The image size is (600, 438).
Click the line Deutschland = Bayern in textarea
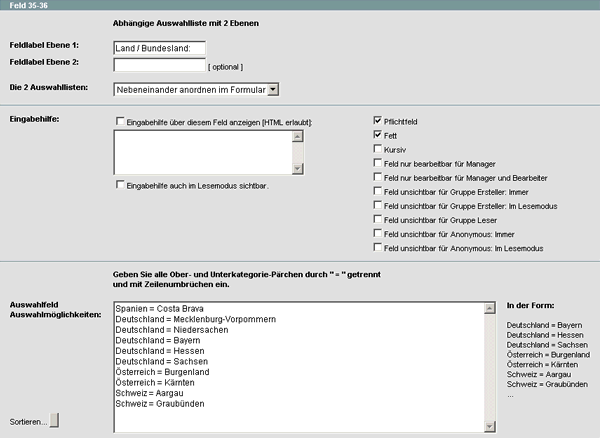pyautogui.click(x=158, y=340)
